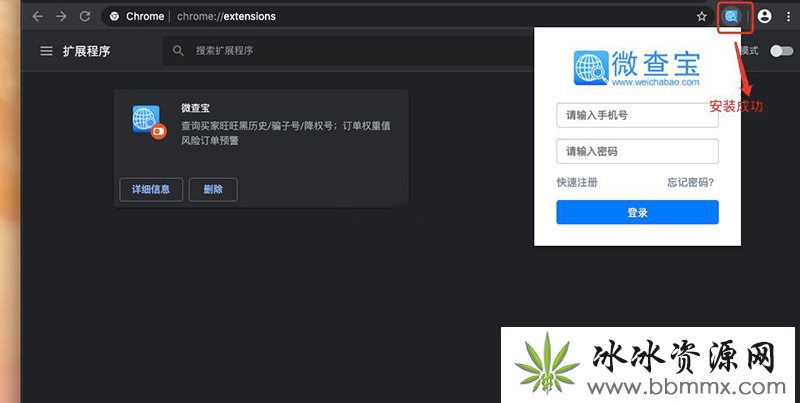Viewport: 800px width, 403px height.
Task: Go back with the browser back arrow
Action: tap(37, 16)
